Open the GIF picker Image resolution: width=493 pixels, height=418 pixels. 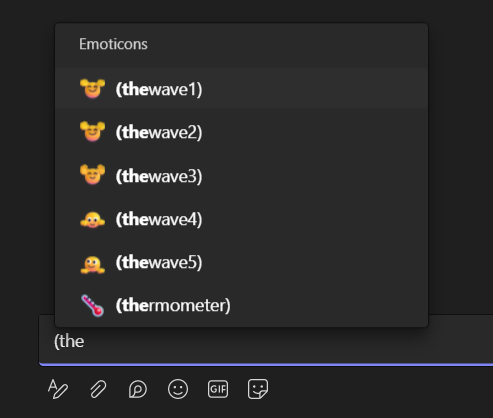tap(218, 389)
